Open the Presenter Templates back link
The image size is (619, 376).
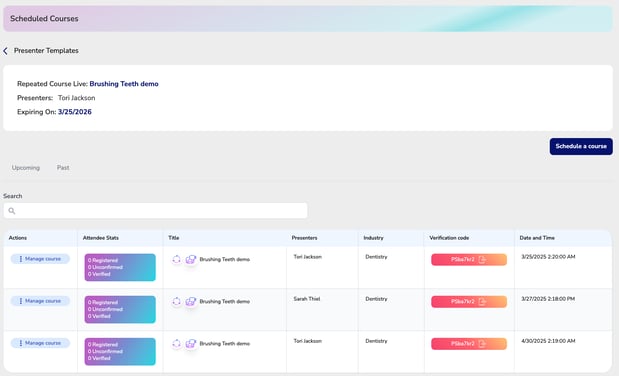coord(46,51)
